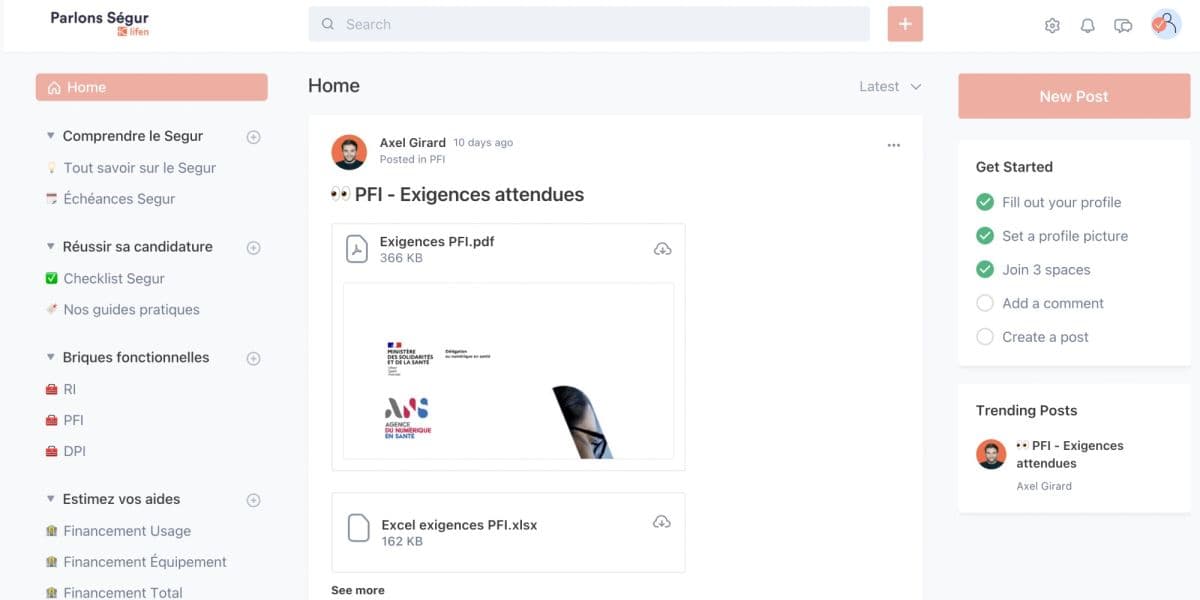This screenshot has height=600, width=1200.
Task: Check off the Add a comment task
Action: tap(985, 303)
